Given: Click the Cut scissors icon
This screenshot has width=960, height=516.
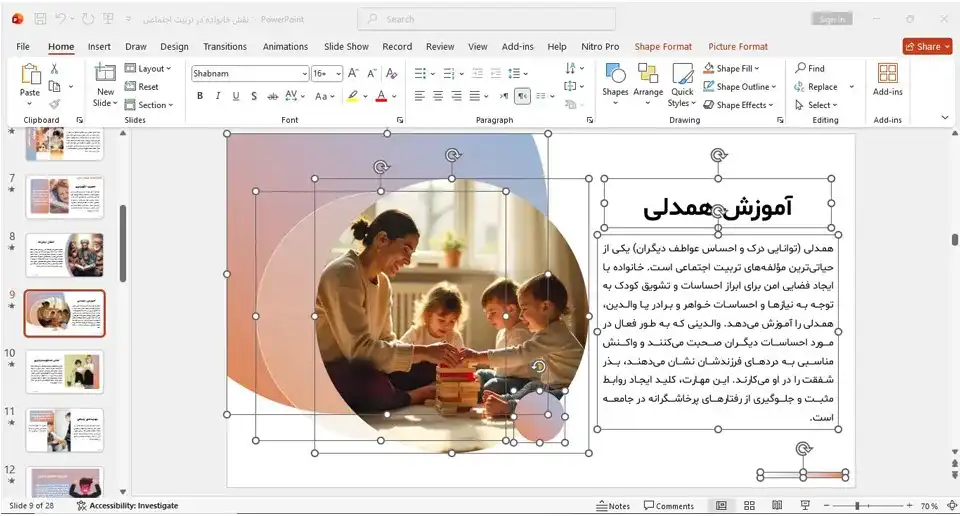Looking at the screenshot, I should click(x=54, y=69).
